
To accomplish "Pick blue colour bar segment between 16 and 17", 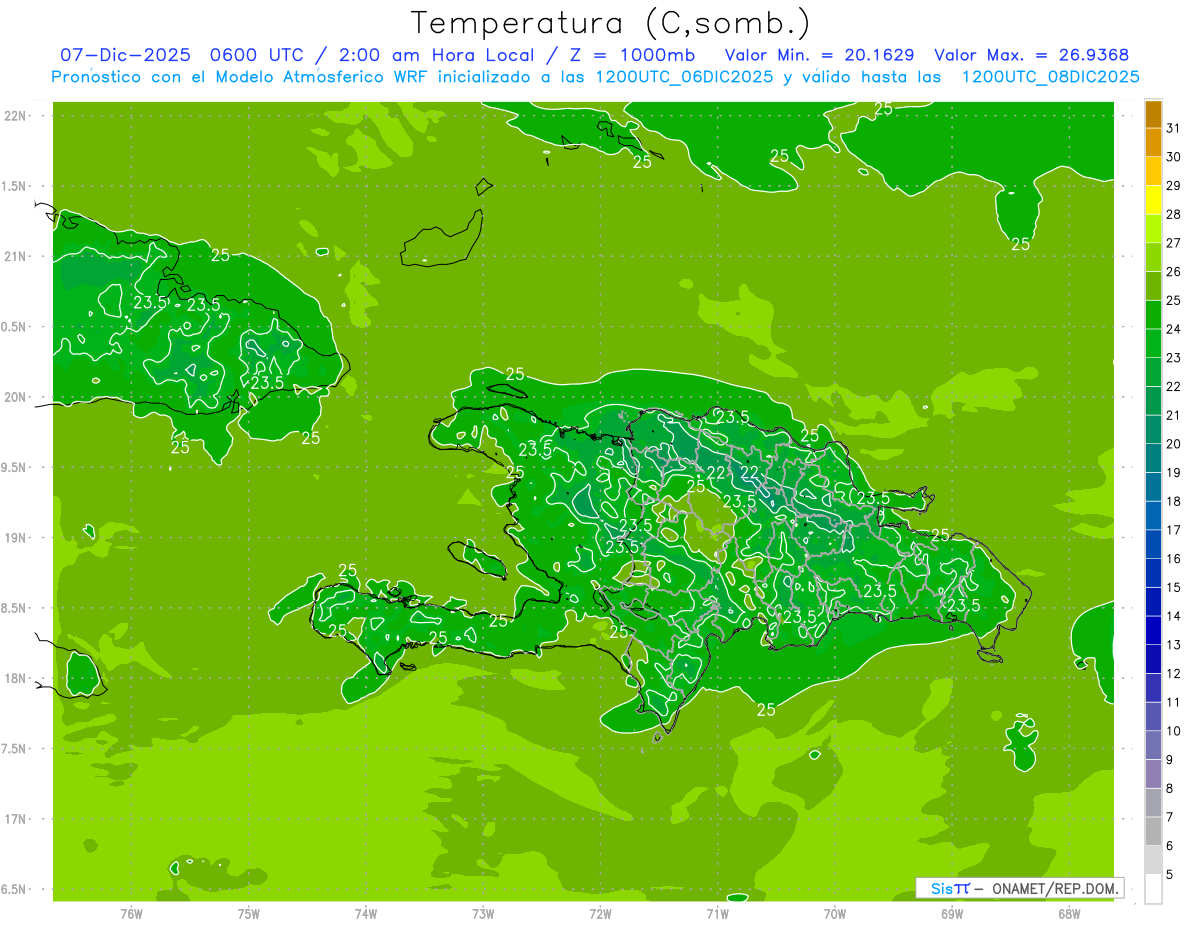I will (1153, 545).
